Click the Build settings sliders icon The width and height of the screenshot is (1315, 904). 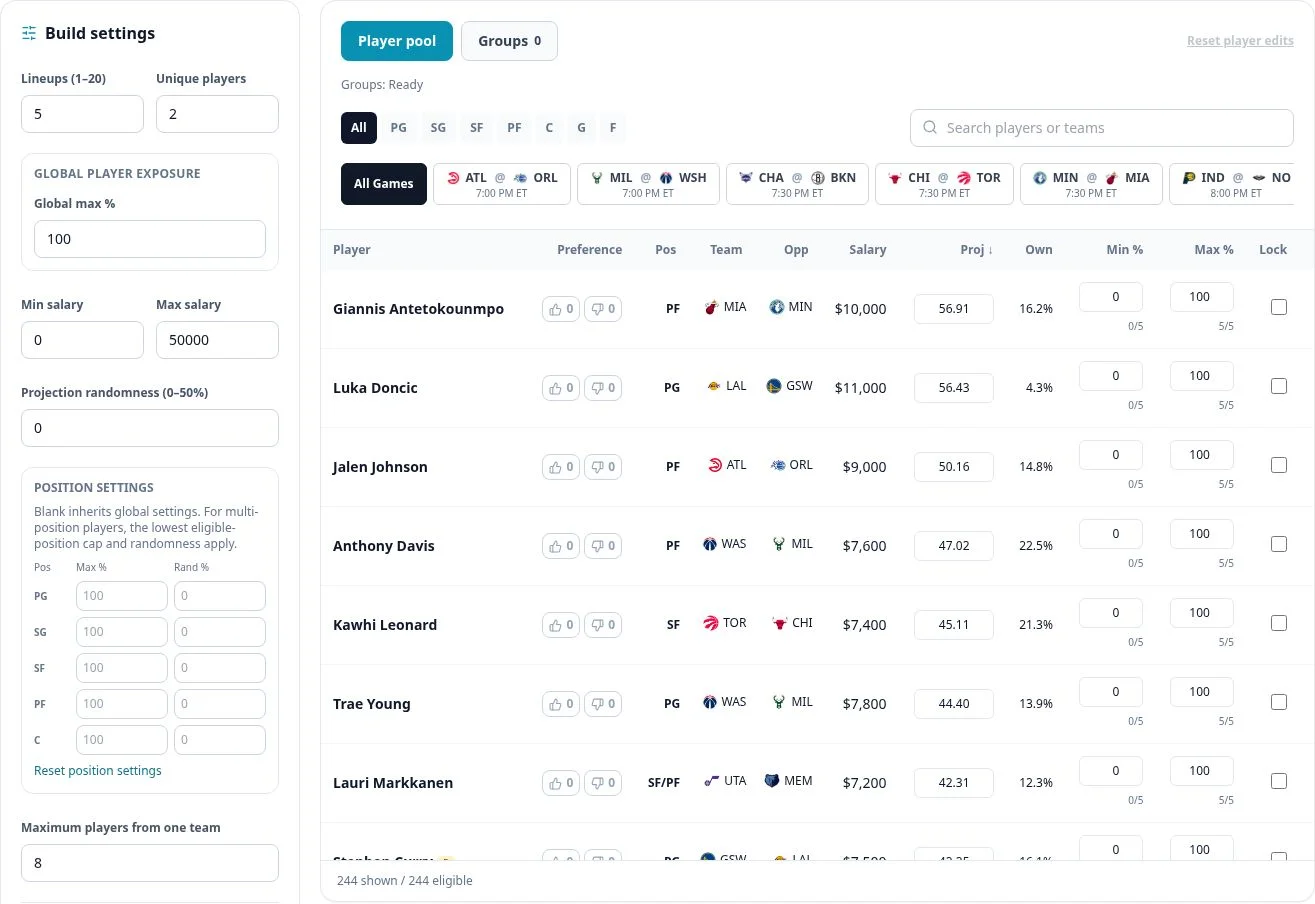(x=29, y=33)
